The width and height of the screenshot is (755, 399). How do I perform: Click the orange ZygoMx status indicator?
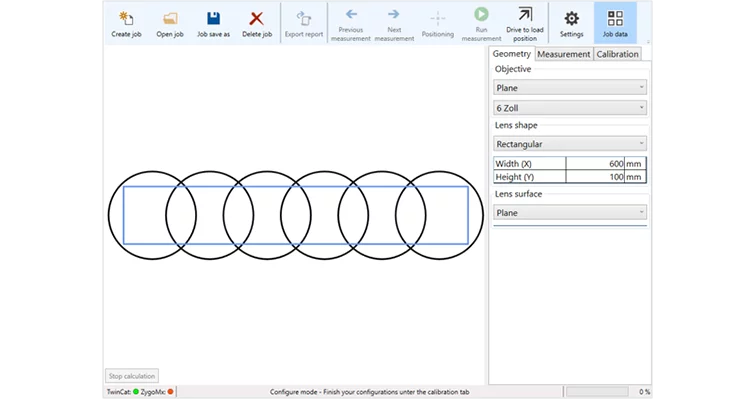point(170,392)
